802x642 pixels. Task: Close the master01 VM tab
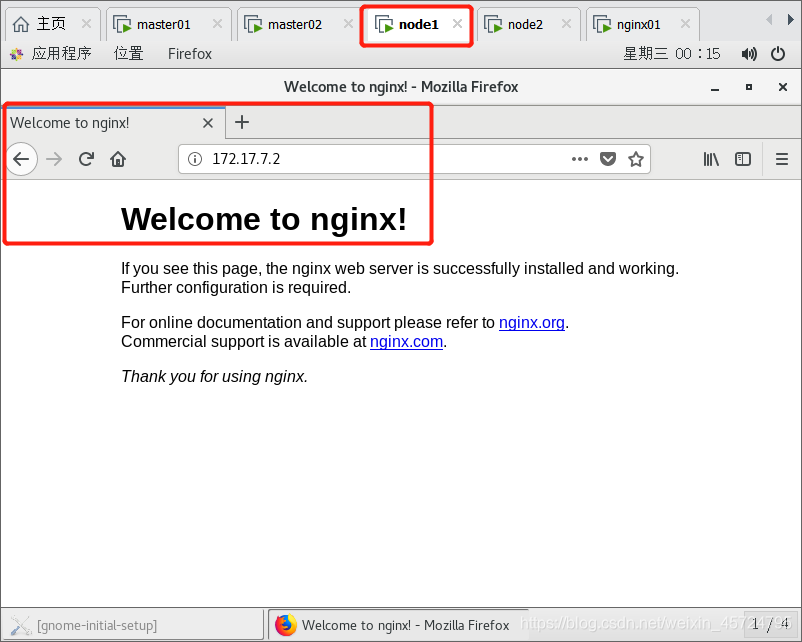pos(217,24)
